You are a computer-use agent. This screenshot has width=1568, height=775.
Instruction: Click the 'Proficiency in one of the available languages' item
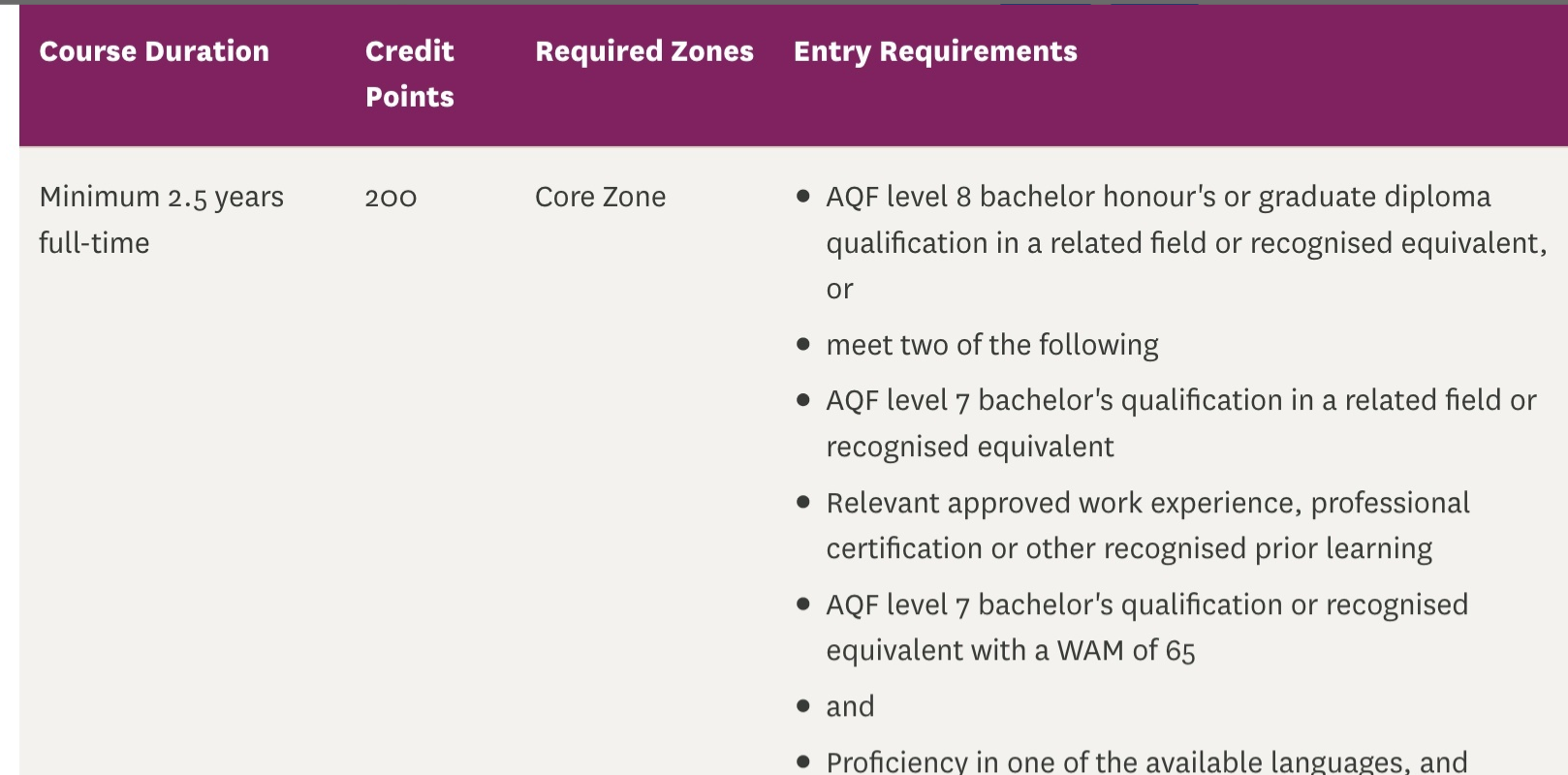click(1145, 761)
